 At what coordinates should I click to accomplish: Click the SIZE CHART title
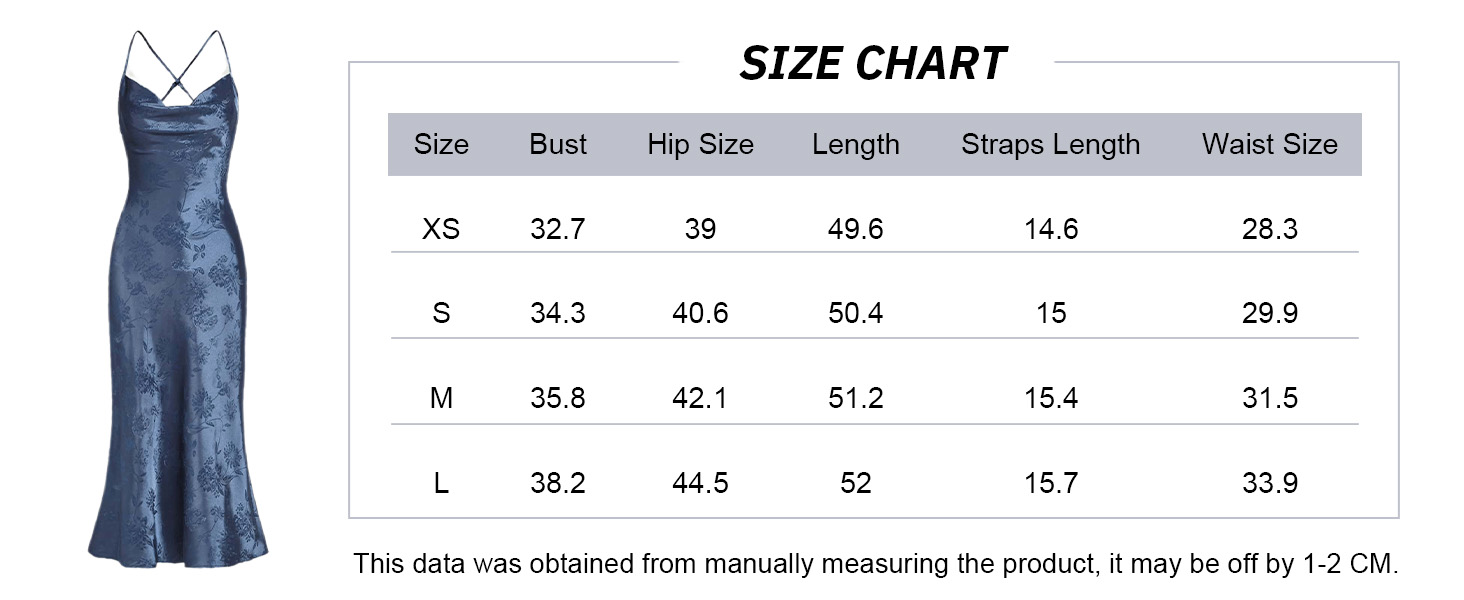tap(872, 65)
